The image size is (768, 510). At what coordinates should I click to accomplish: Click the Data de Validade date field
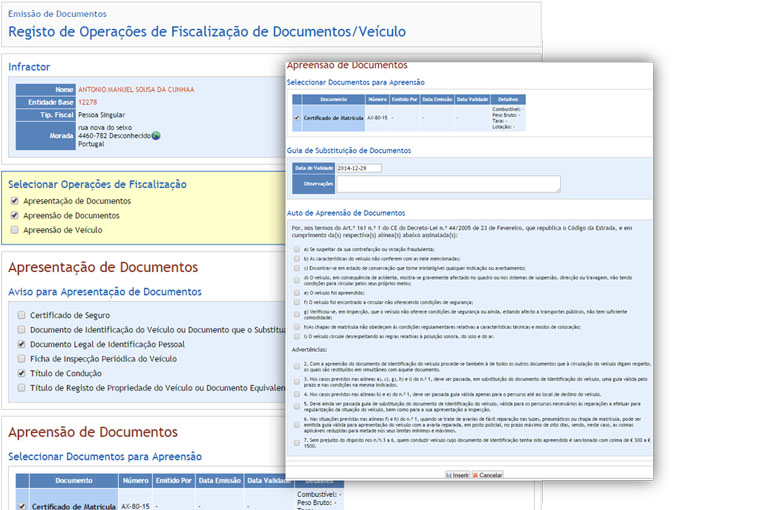click(359, 168)
